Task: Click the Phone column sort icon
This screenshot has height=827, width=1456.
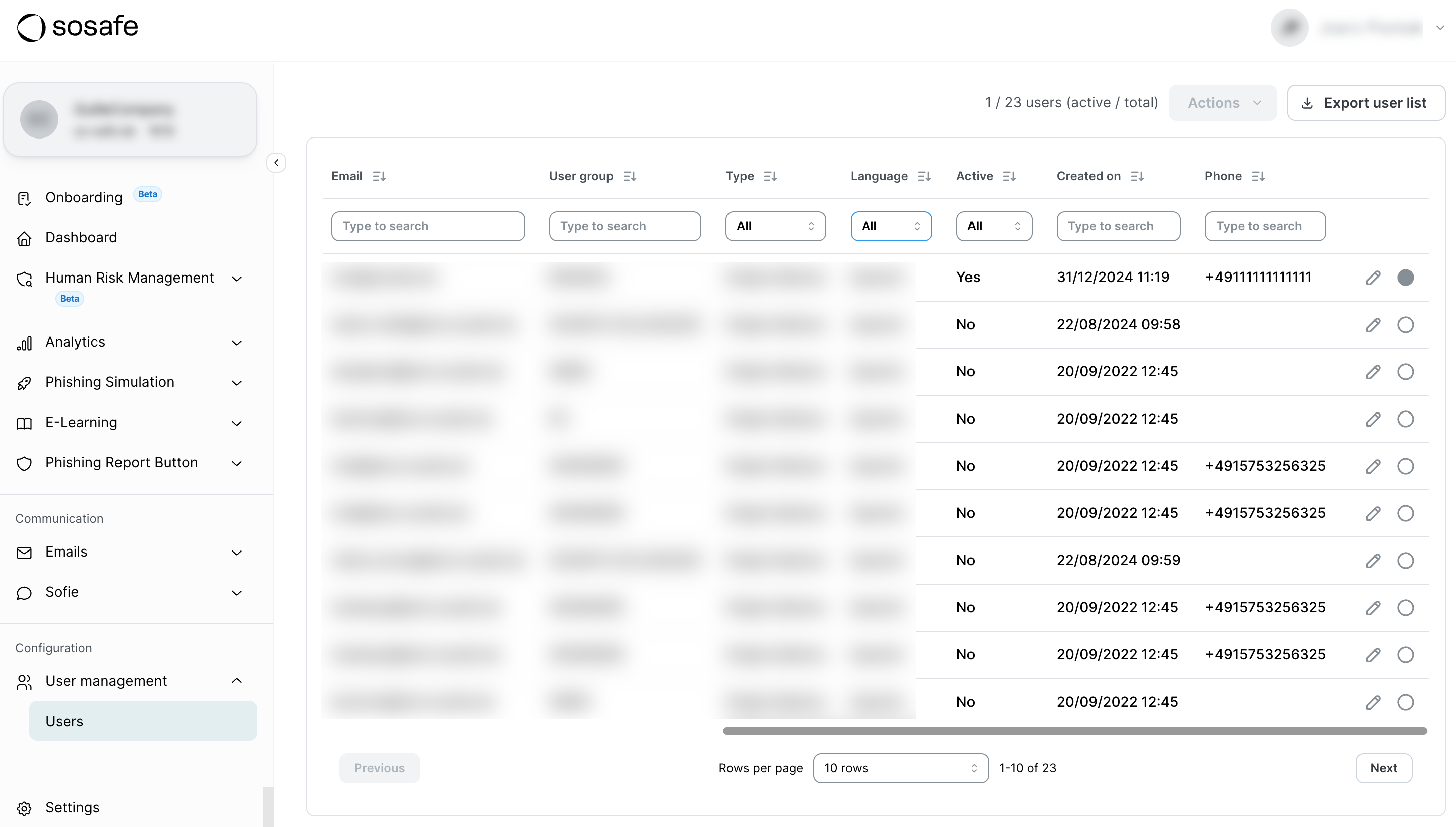Action: point(1258,176)
